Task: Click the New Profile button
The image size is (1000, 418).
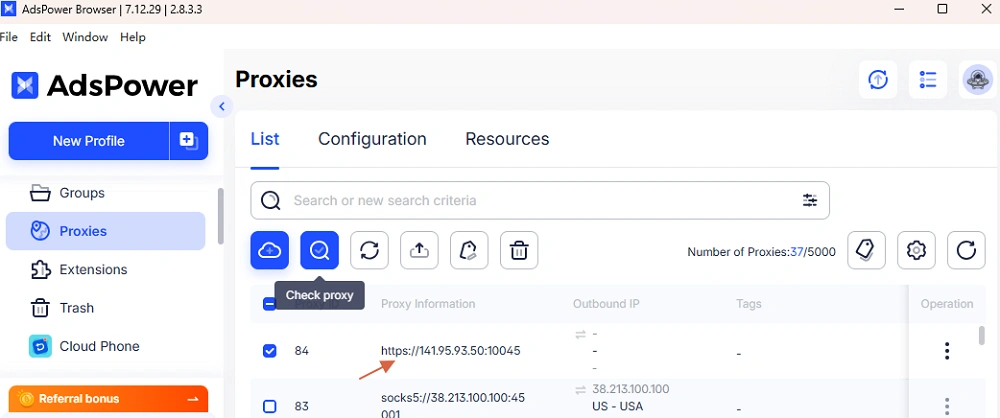Action: (x=89, y=141)
